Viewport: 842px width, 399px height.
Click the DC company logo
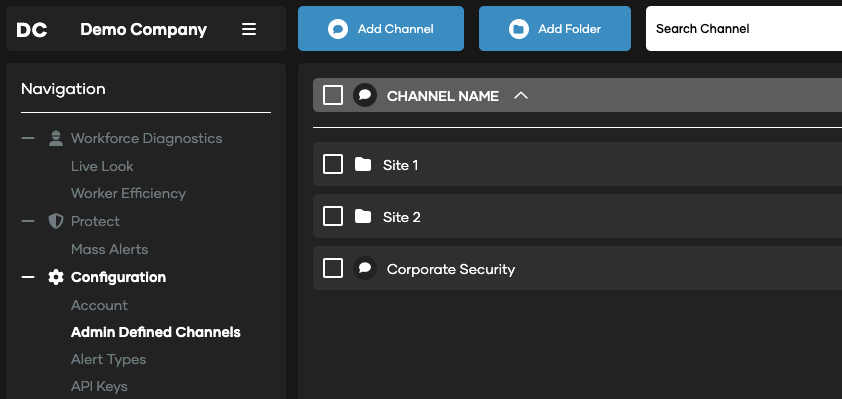point(32,30)
